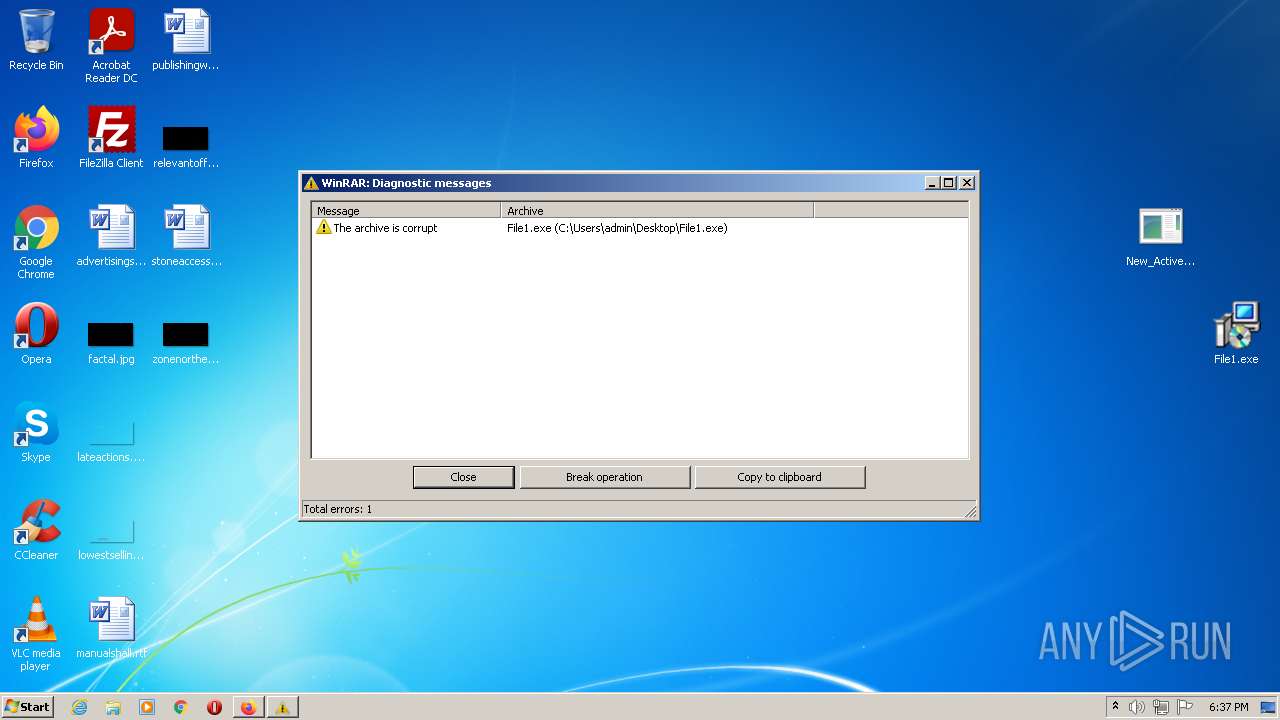This screenshot has height=720, width=1280.
Task: Minimize the WinRAR diagnostic window
Action: pos(933,183)
